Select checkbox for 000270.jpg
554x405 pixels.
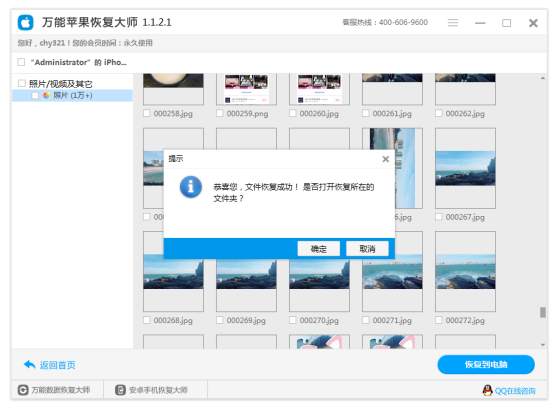[x=293, y=320]
